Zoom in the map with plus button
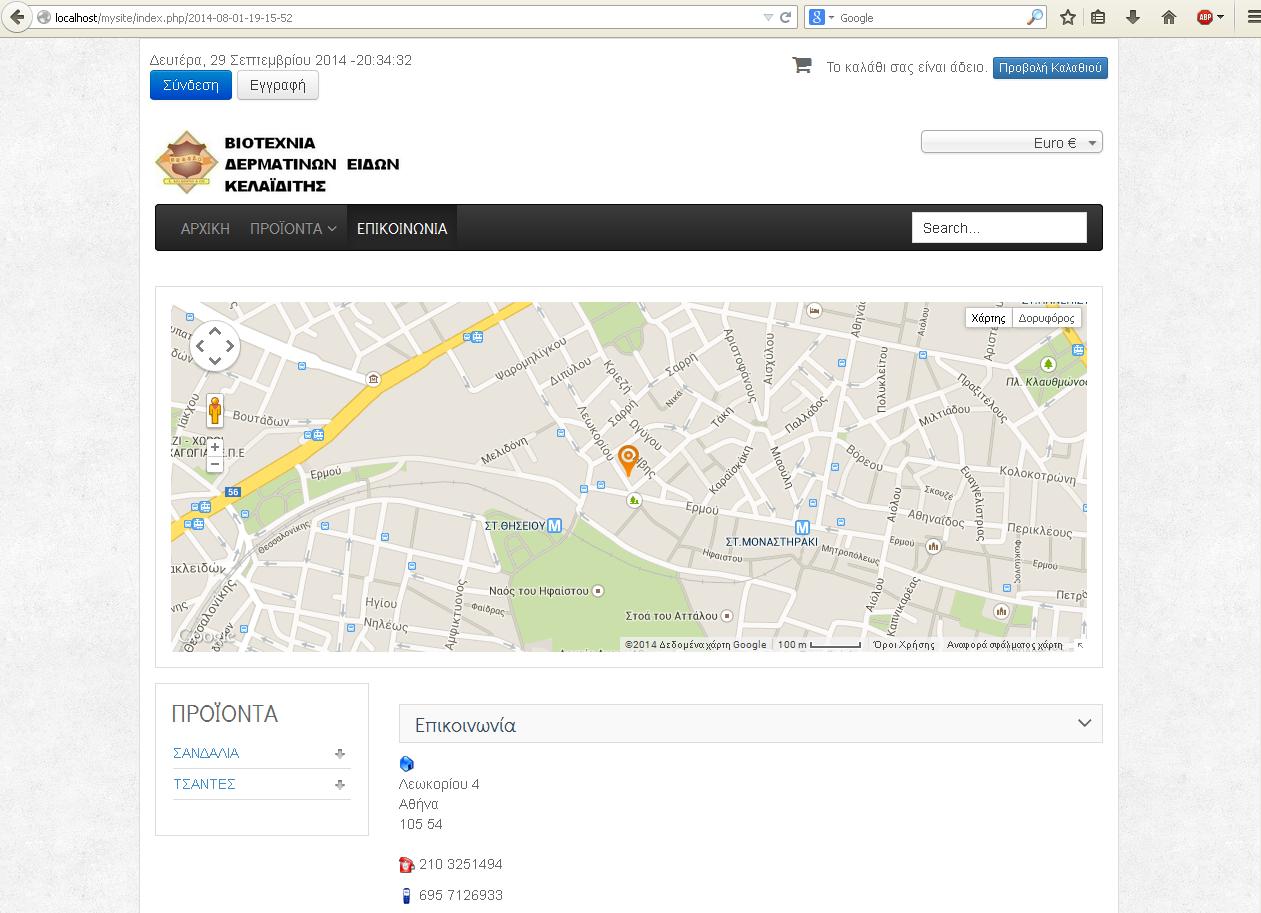Viewport: 1261px width, 913px height. click(215, 447)
